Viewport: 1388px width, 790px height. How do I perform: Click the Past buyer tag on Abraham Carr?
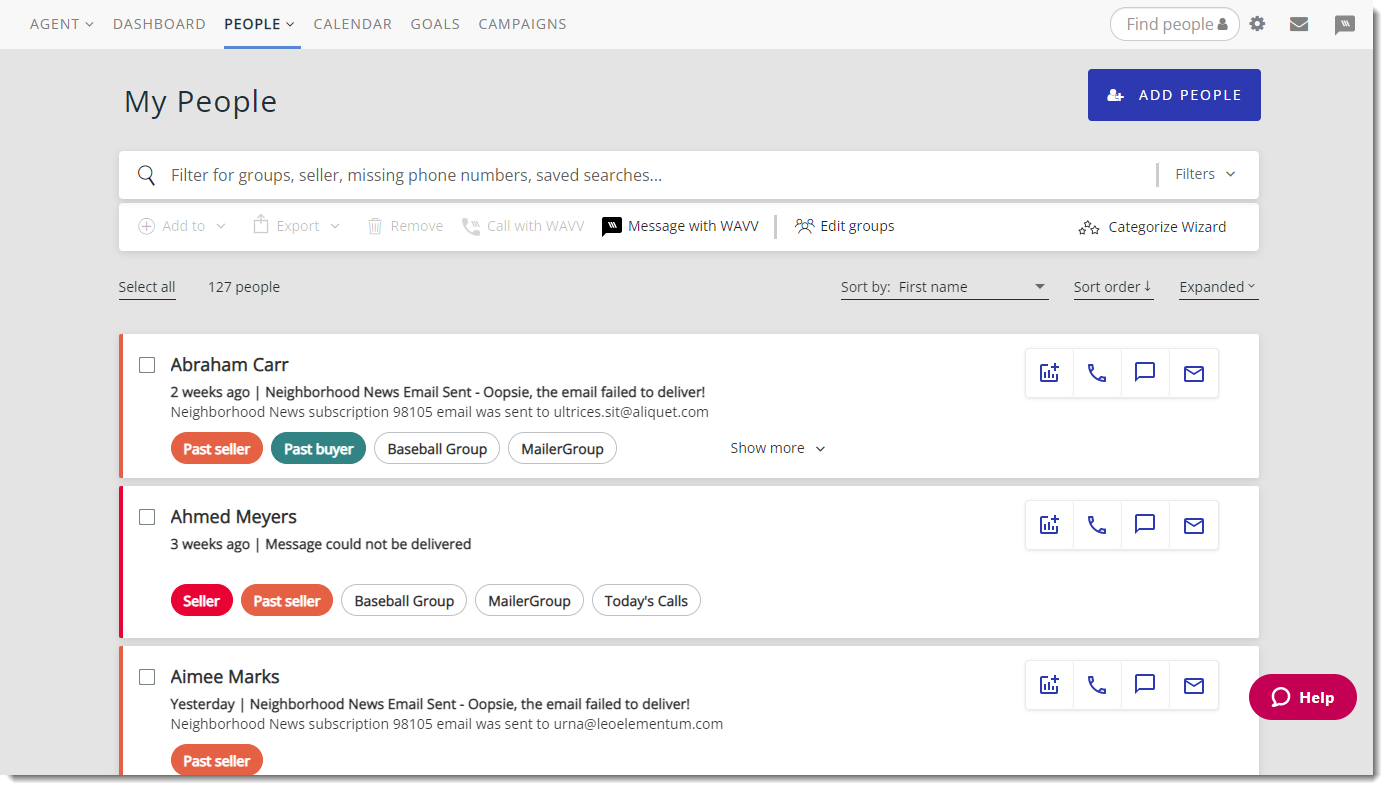point(318,449)
